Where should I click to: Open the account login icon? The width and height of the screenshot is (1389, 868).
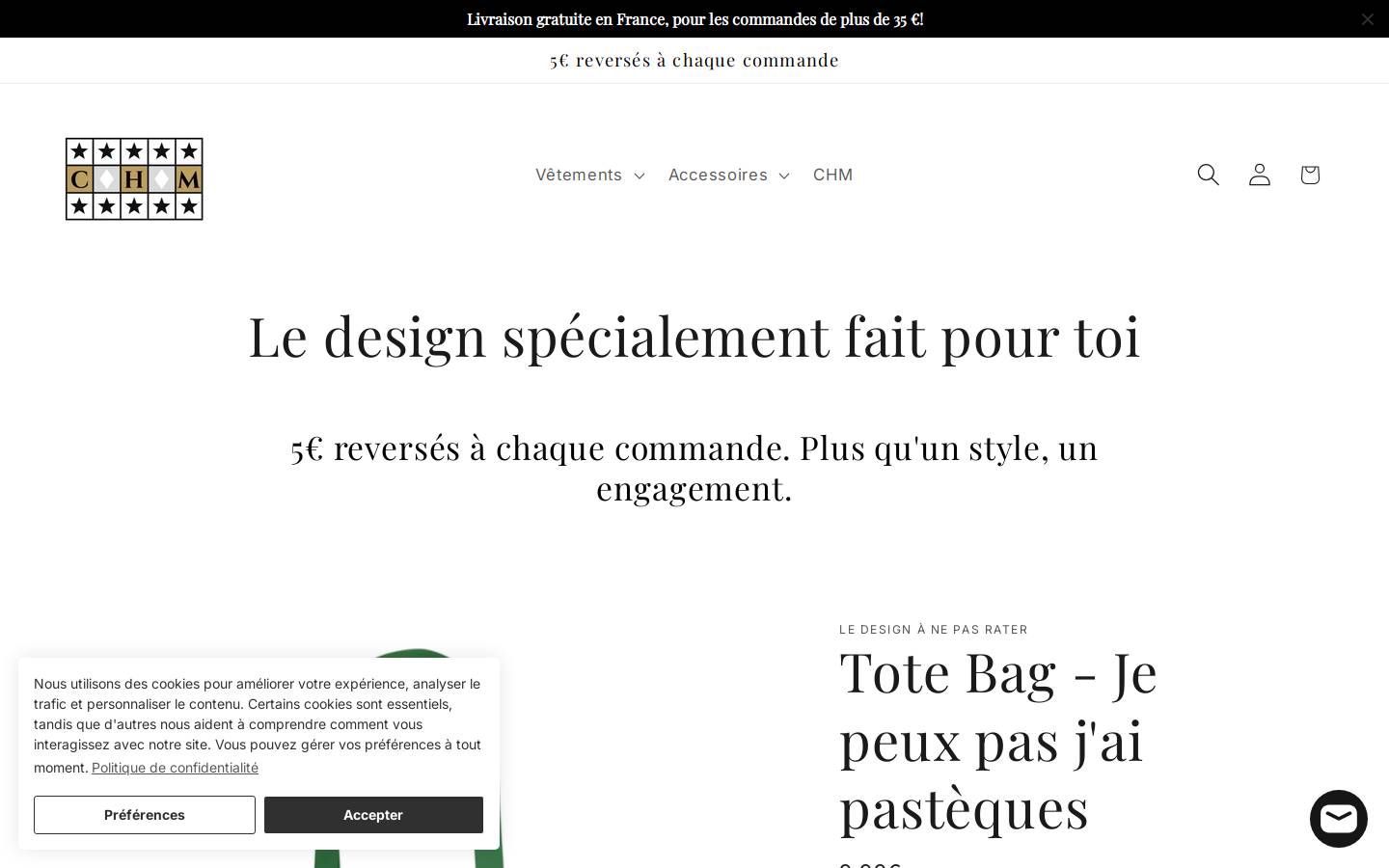tap(1260, 175)
